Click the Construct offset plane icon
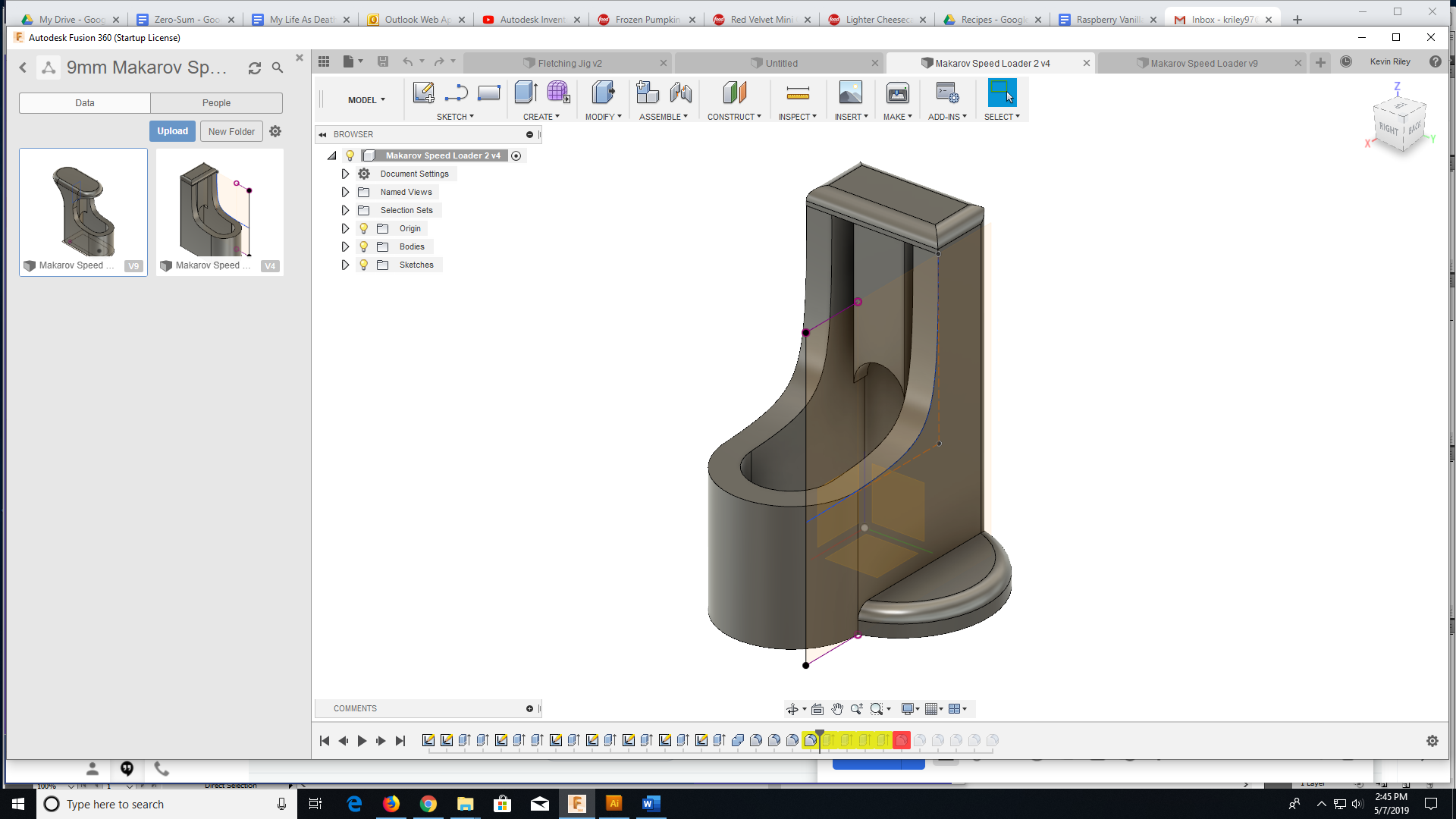Image resolution: width=1456 pixels, height=819 pixels. [x=733, y=93]
